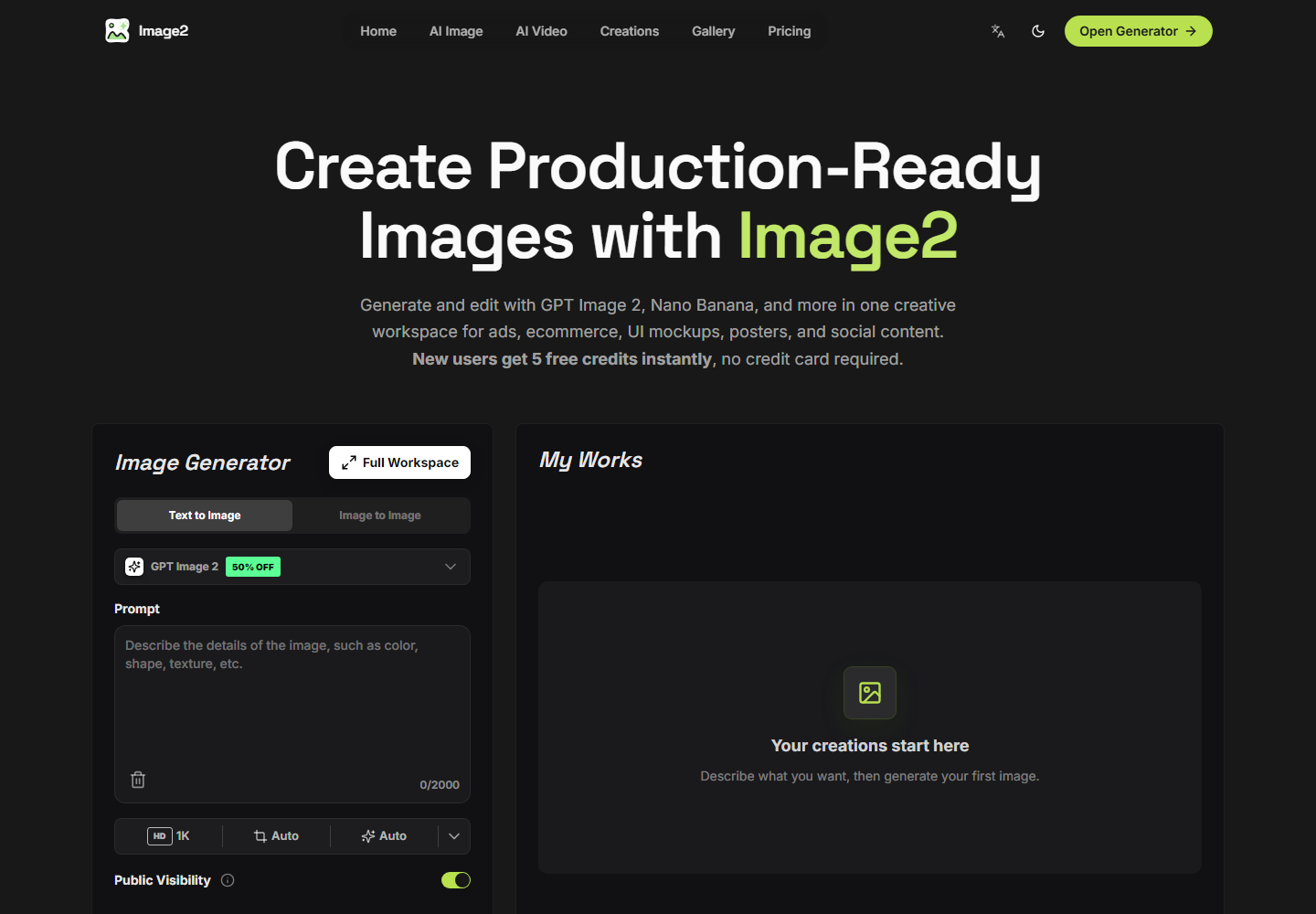Click the expand arrows icon in Full Workspace
The width and height of the screenshot is (1316, 914).
[349, 462]
